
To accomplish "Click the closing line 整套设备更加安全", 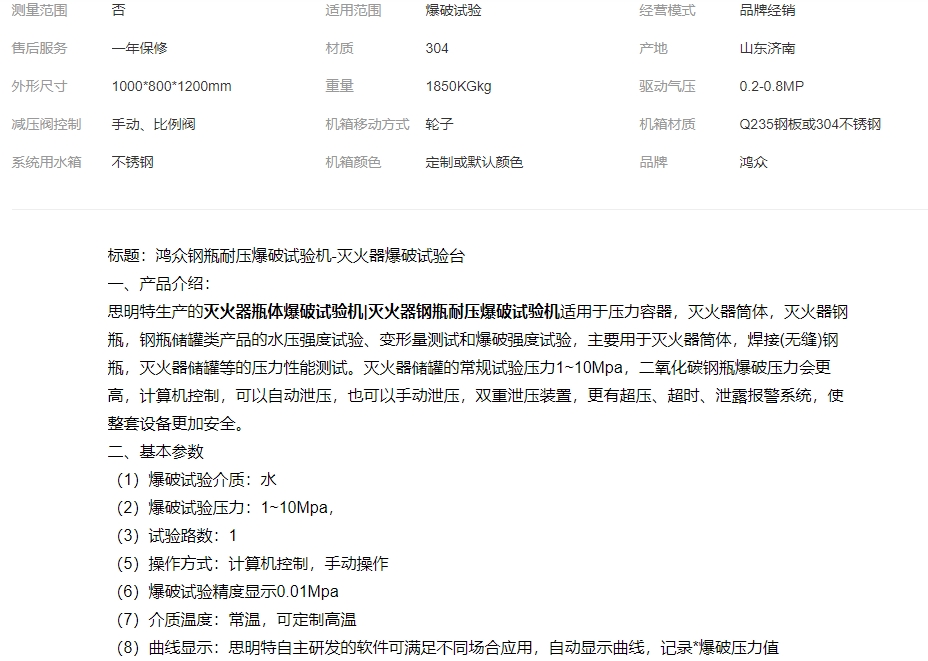I will tap(176, 423).
